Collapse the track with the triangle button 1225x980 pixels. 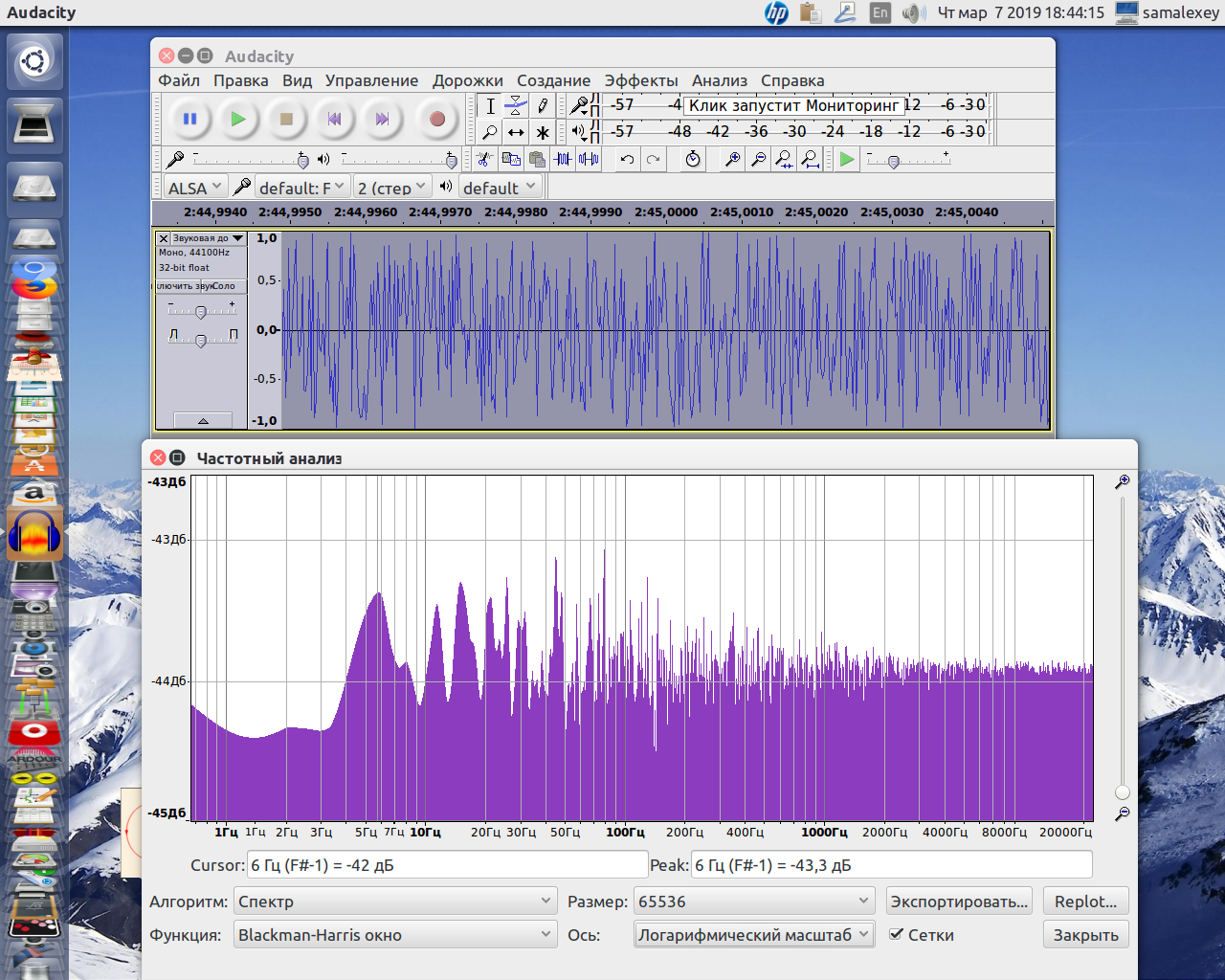tap(203, 420)
